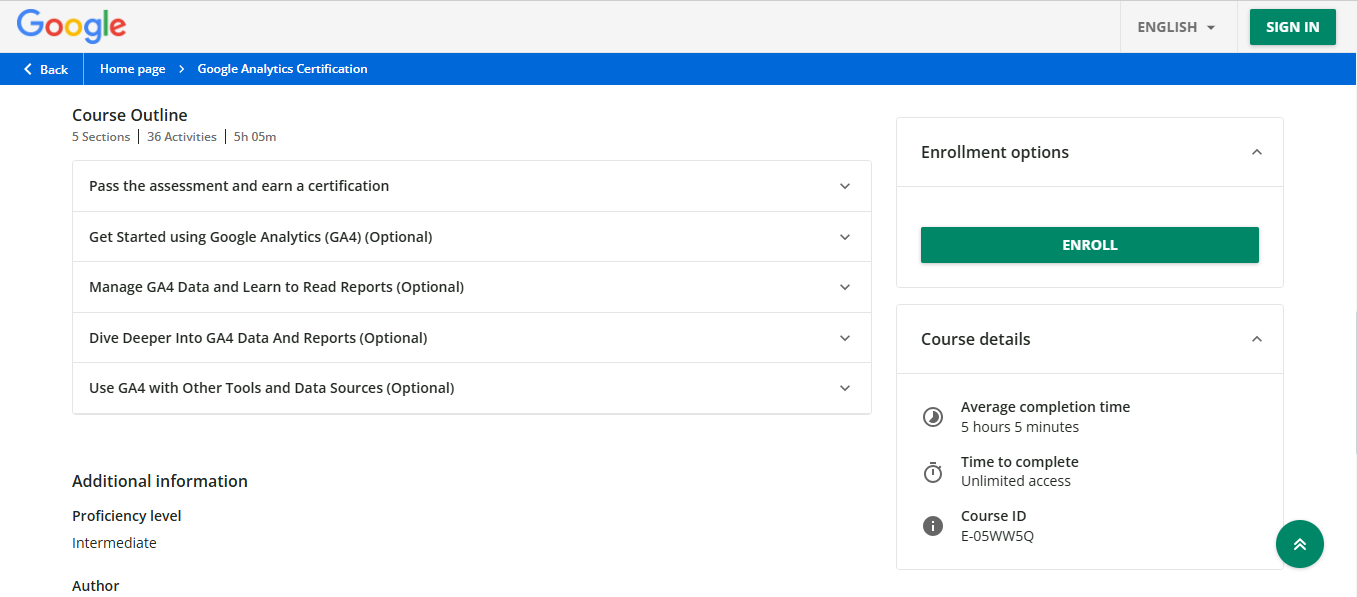Click the stopwatch icon beside Time to complete
Viewport: 1357px width, 597px height.
tap(932, 471)
